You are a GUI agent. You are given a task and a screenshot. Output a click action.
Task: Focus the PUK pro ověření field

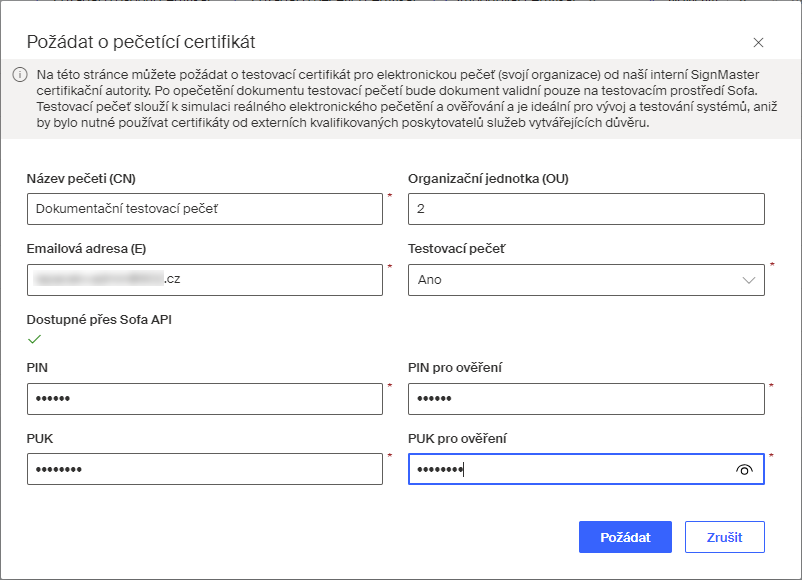[x=586, y=469]
